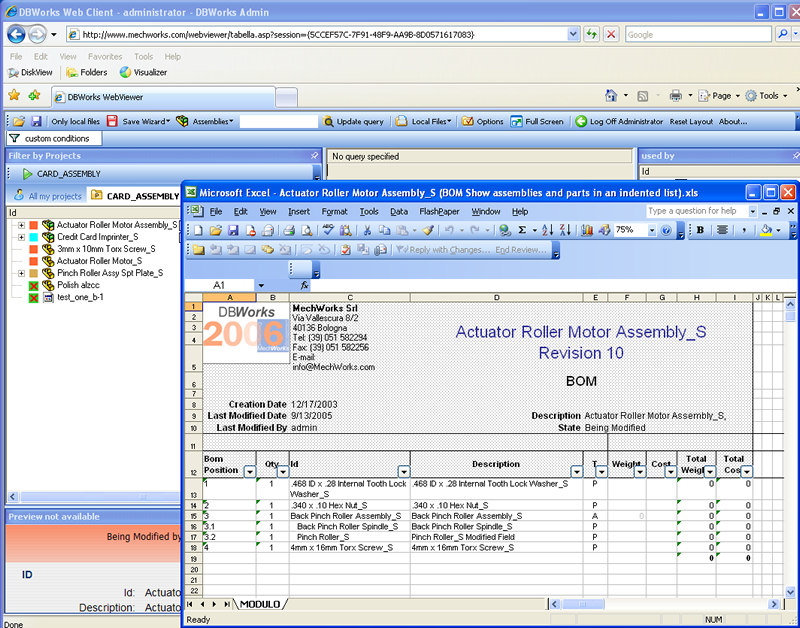The image size is (800, 628).
Task: Click the Format Painter brush icon
Action: 429,231
